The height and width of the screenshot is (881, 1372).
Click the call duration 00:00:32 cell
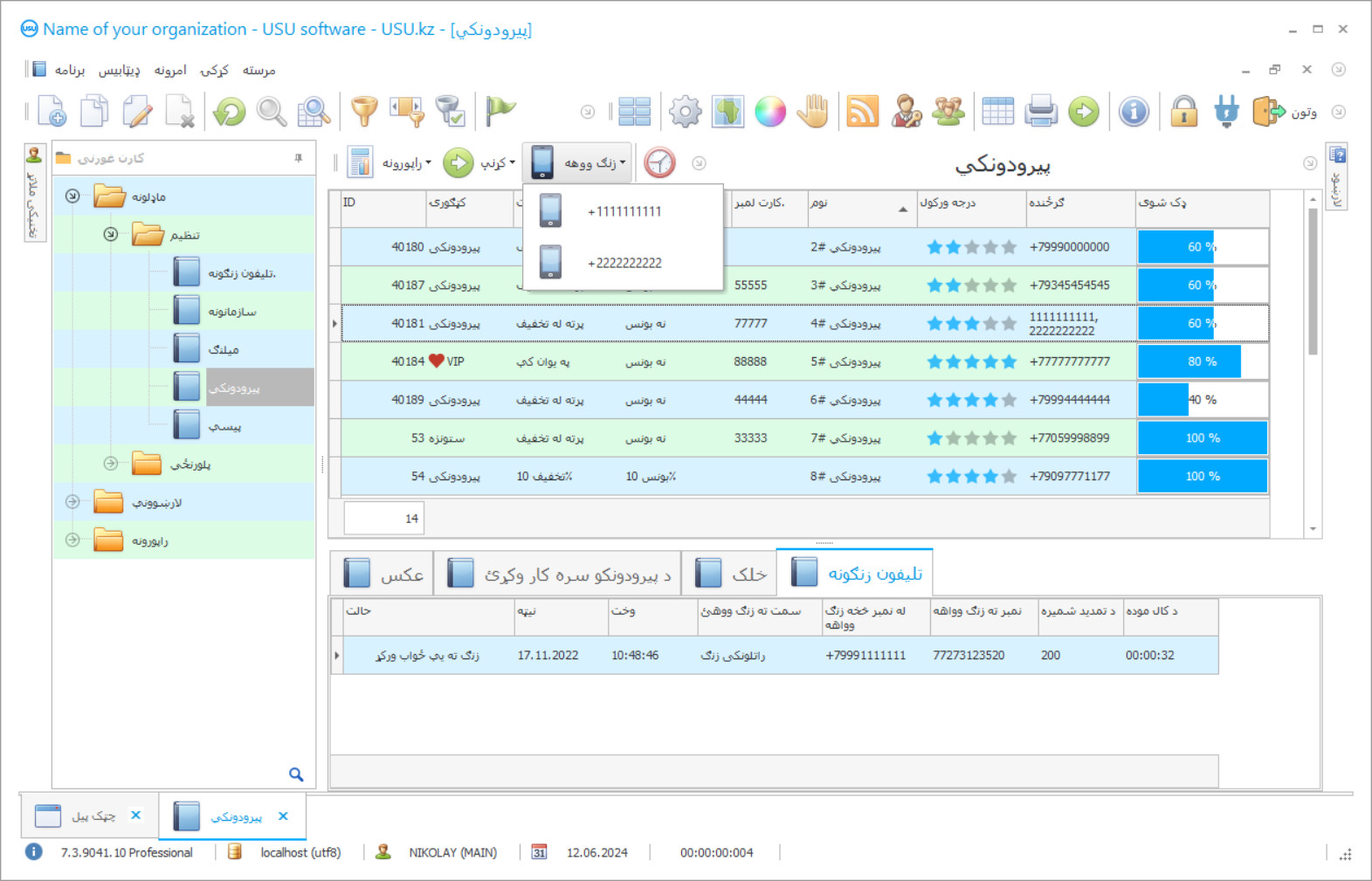[1170, 655]
